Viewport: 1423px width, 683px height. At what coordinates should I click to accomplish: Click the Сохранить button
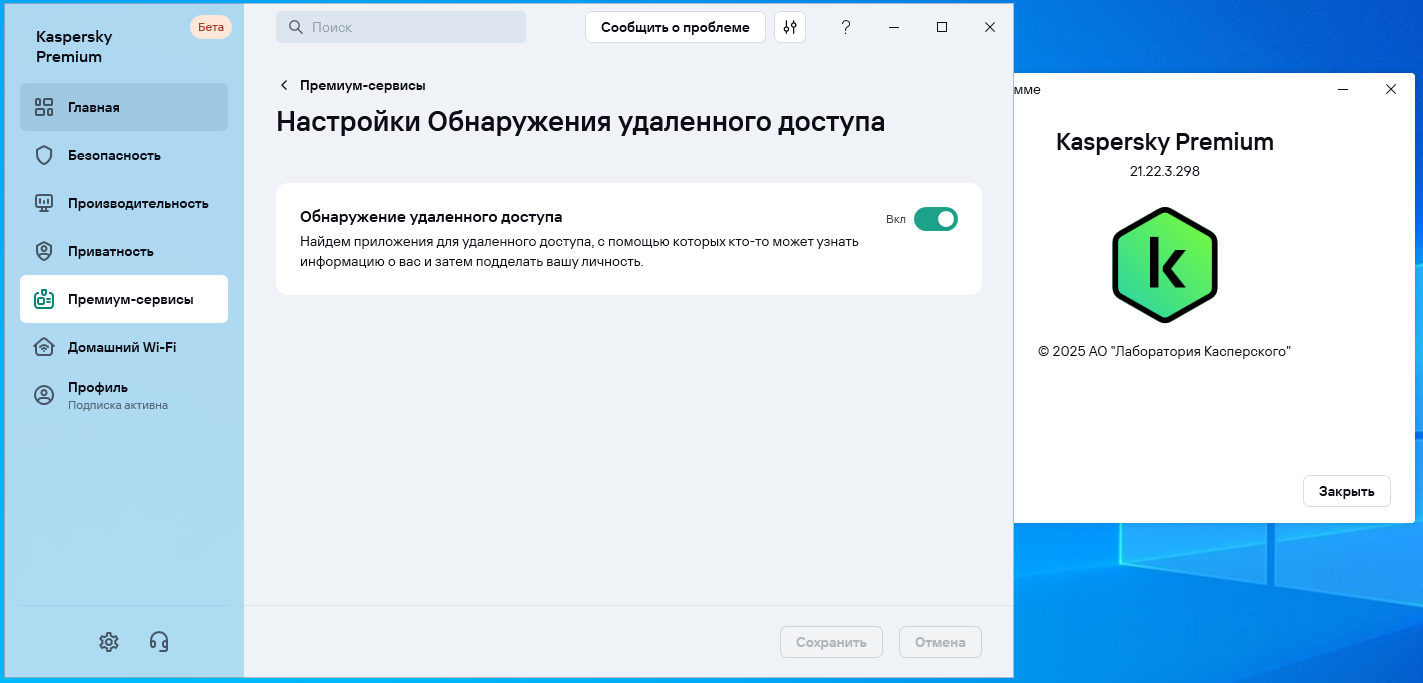[831, 642]
